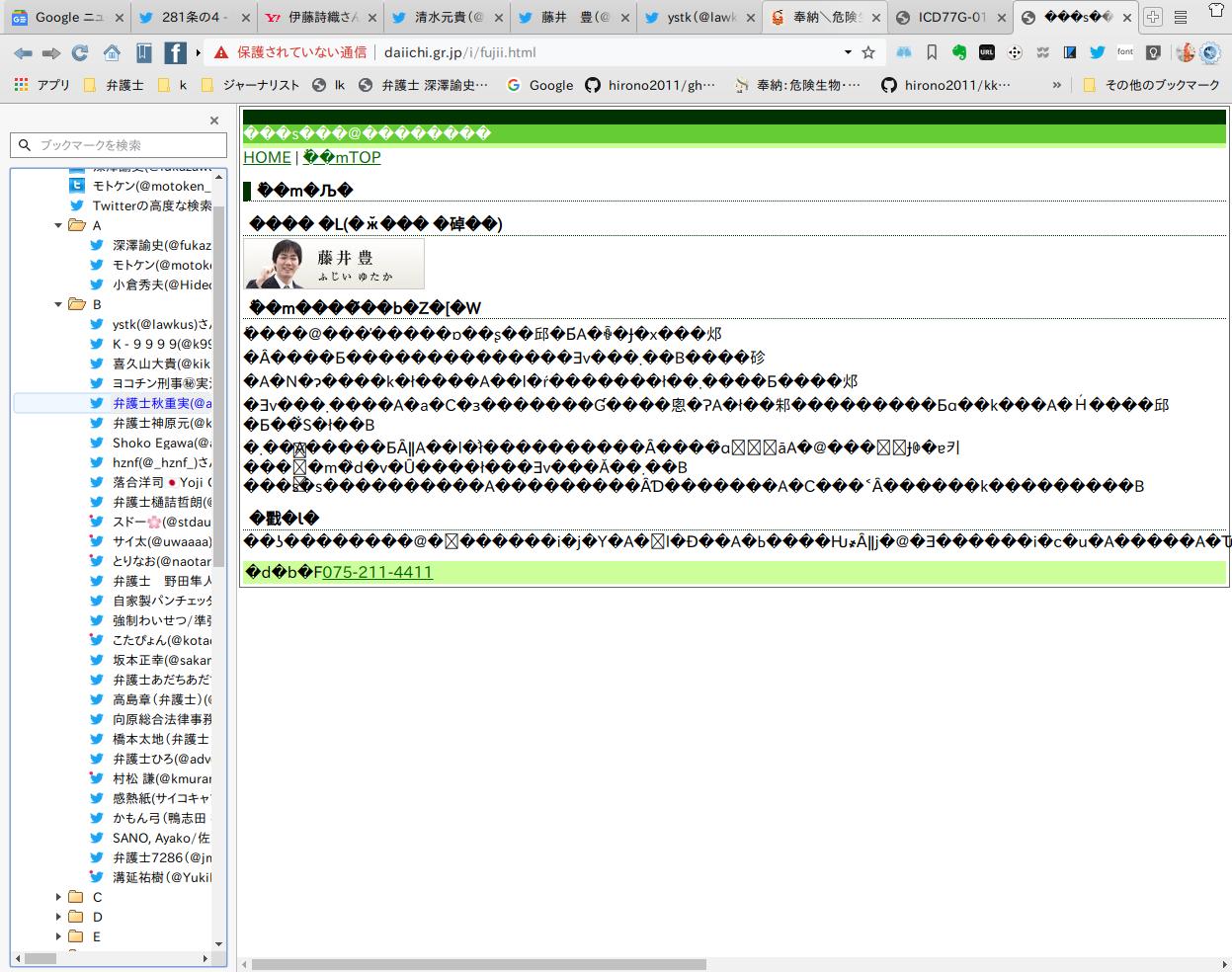Switch to the 清水元貴 tab

446,17
